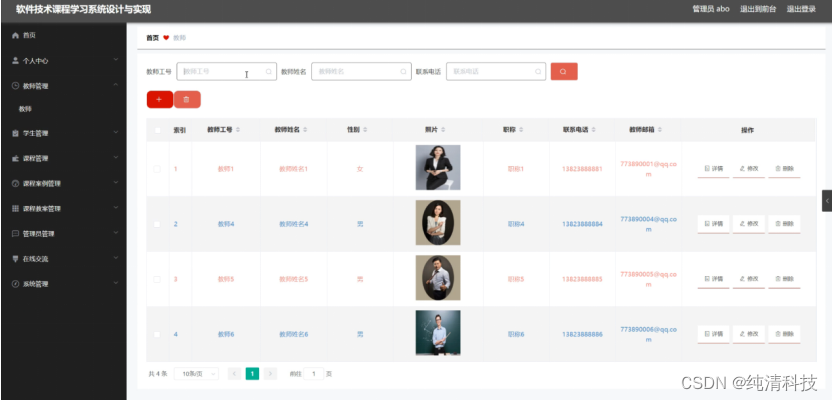Click 详情 button for 教师1 row
Viewport: 833px width, 401px height.
tap(713, 169)
